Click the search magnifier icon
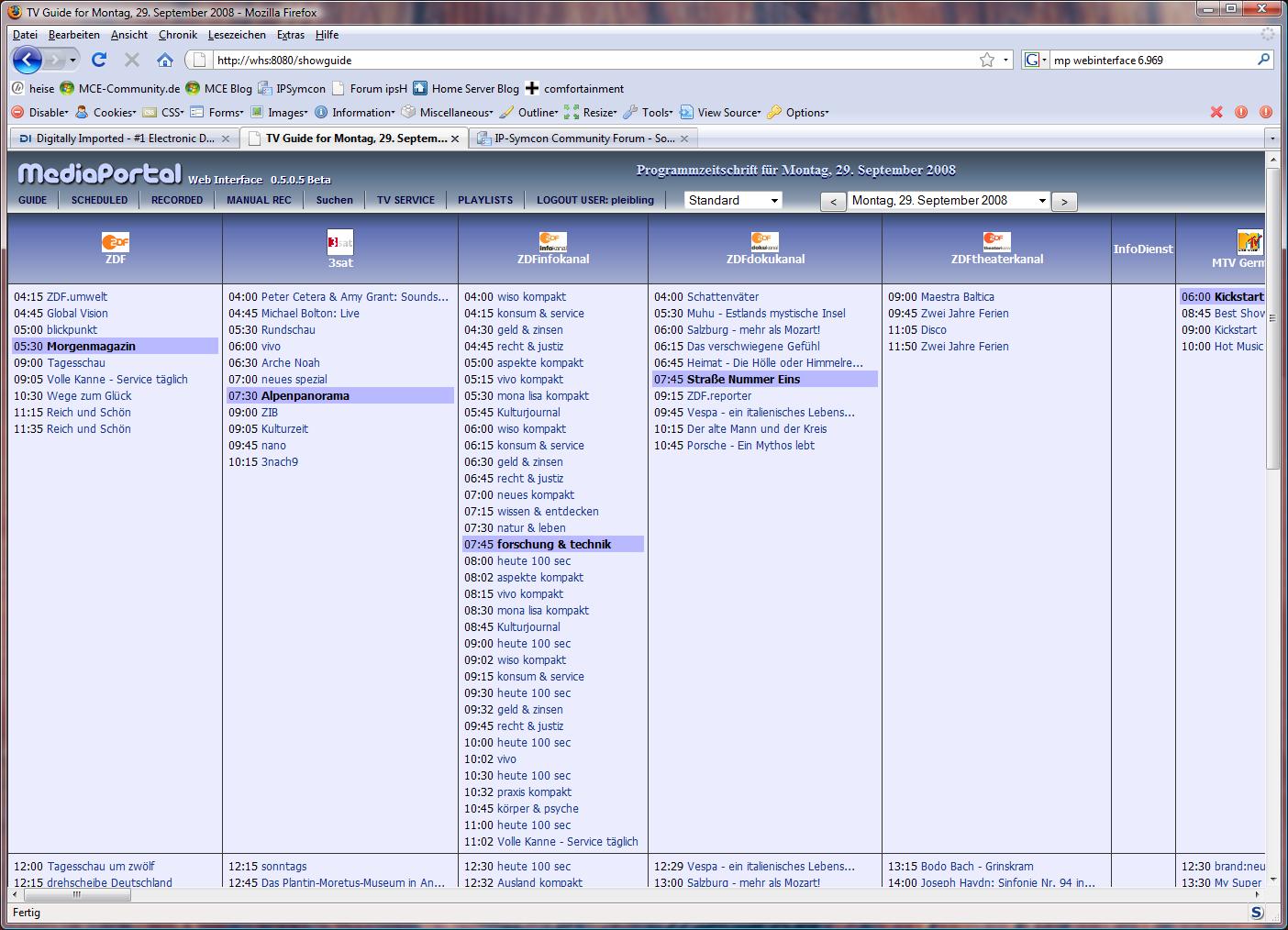Screen dimensions: 1288x930 1263,60
